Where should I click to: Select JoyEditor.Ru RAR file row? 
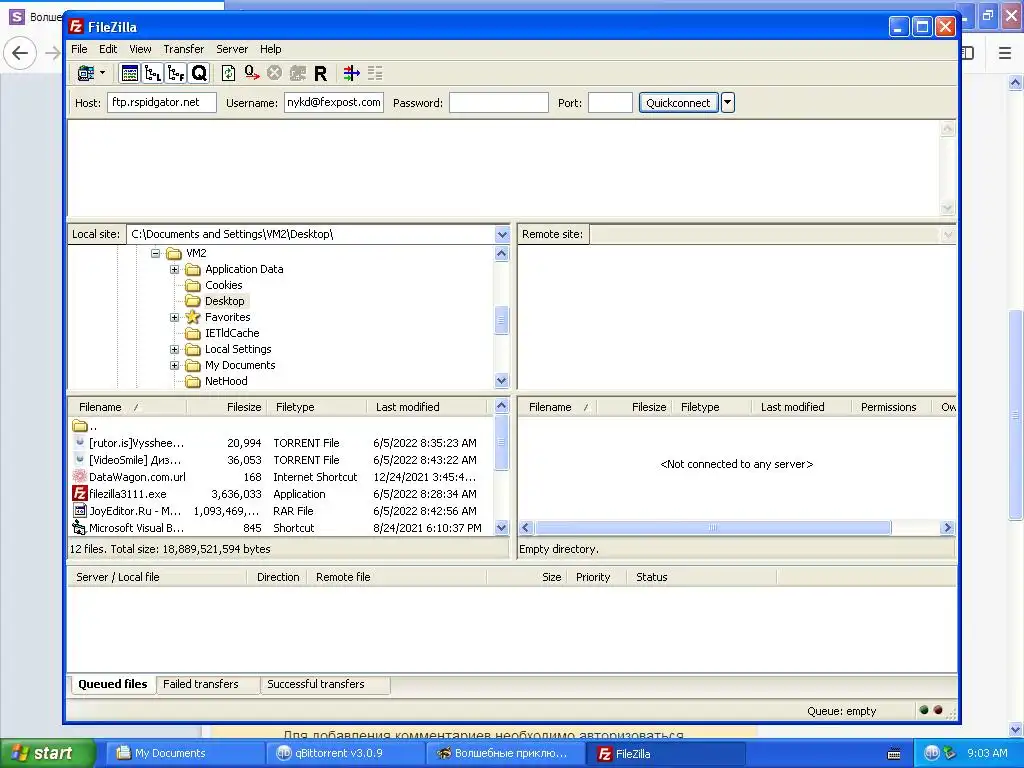278,511
